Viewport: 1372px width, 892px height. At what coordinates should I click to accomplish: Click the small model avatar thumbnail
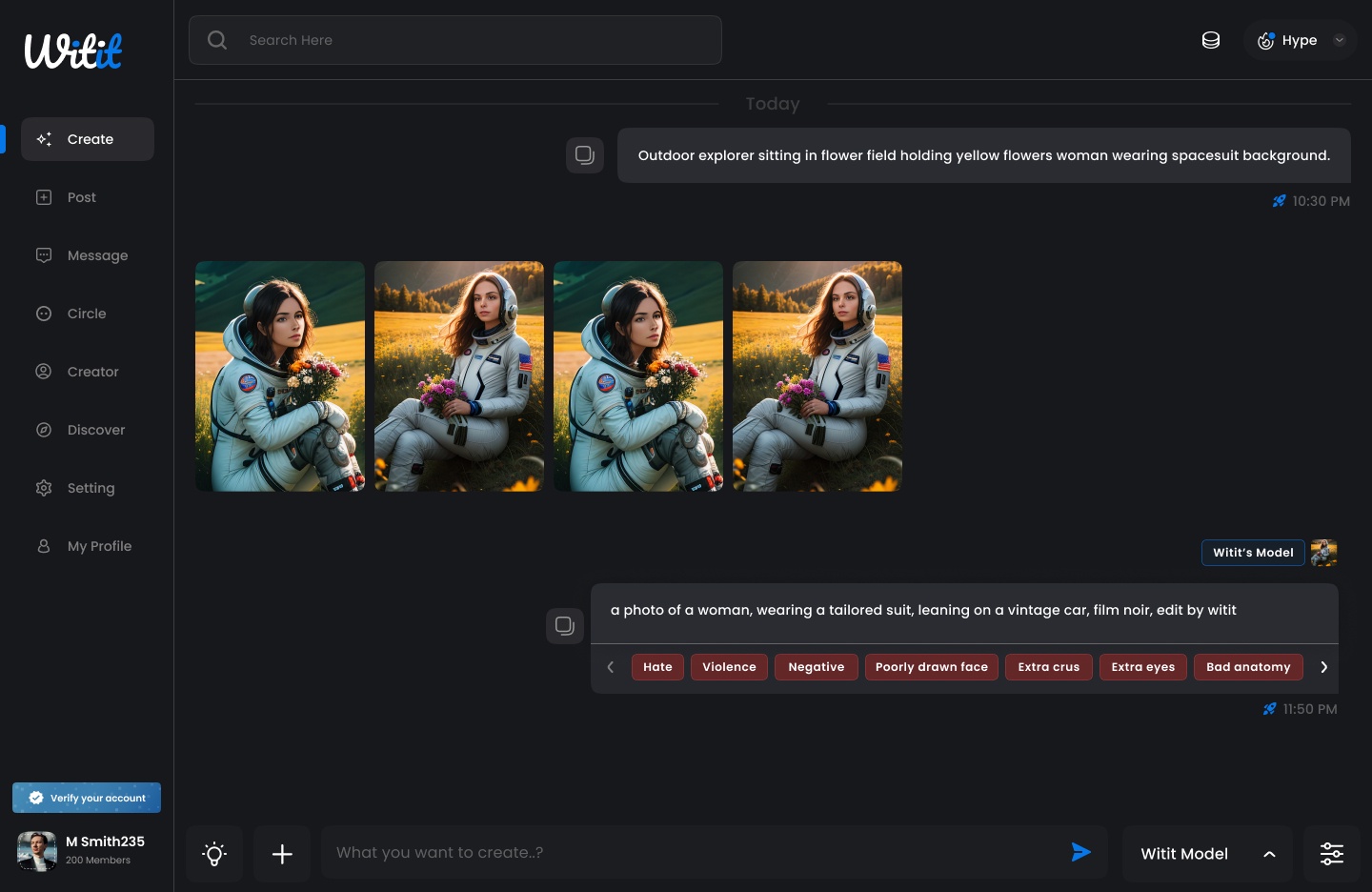[x=1324, y=553]
